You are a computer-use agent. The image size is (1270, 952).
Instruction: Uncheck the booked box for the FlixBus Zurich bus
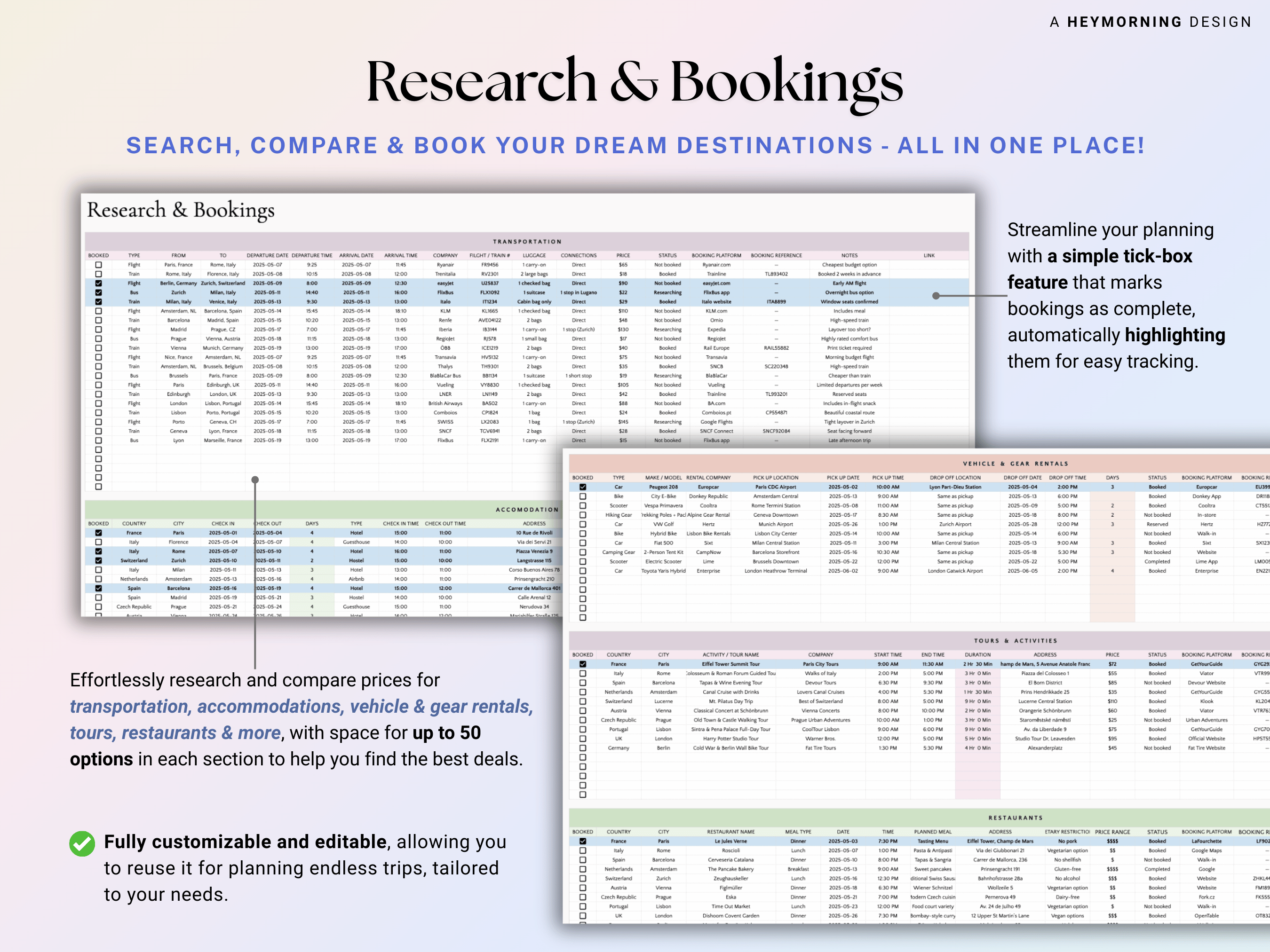[x=99, y=292]
